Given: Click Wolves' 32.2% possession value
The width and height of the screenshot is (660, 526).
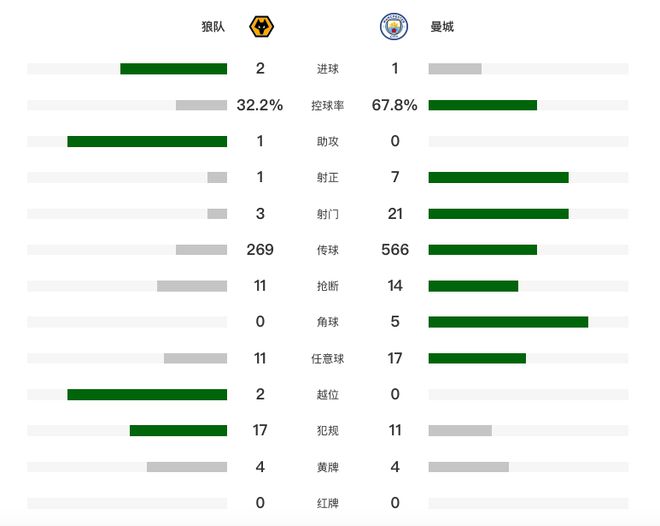Looking at the screenshot, I should 260,105.
